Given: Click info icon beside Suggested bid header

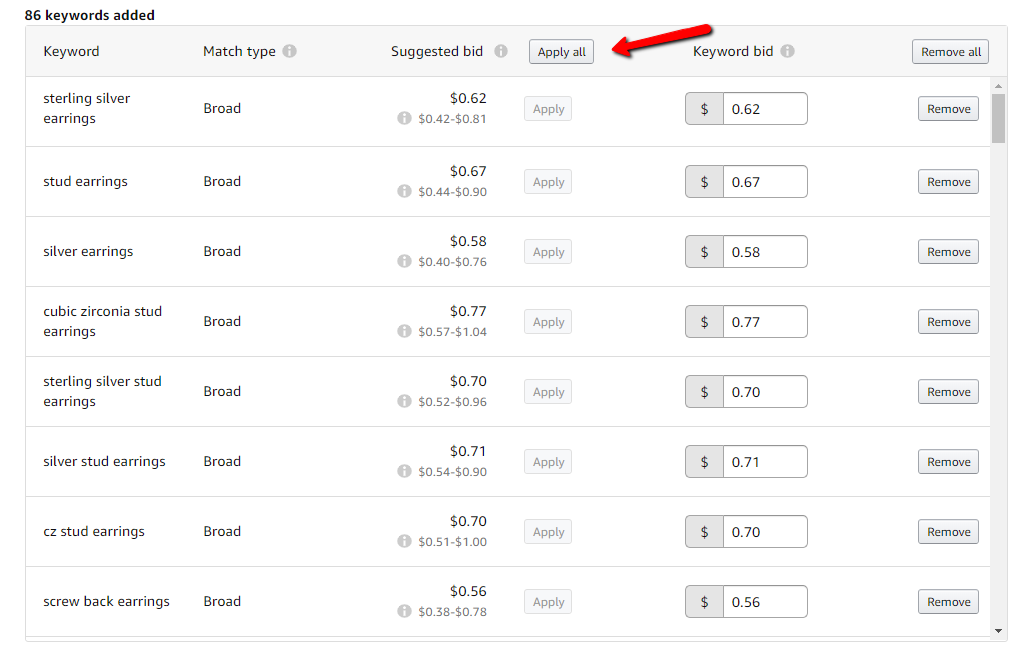Looking at the screenshot, I should 501,51.
